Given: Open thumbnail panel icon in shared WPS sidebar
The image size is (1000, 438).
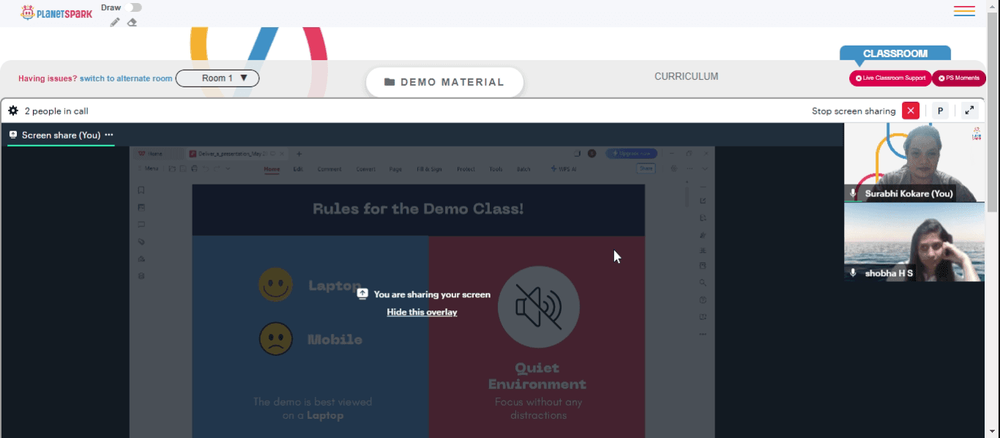Looking at the screenshot, I should coord(142,207).
